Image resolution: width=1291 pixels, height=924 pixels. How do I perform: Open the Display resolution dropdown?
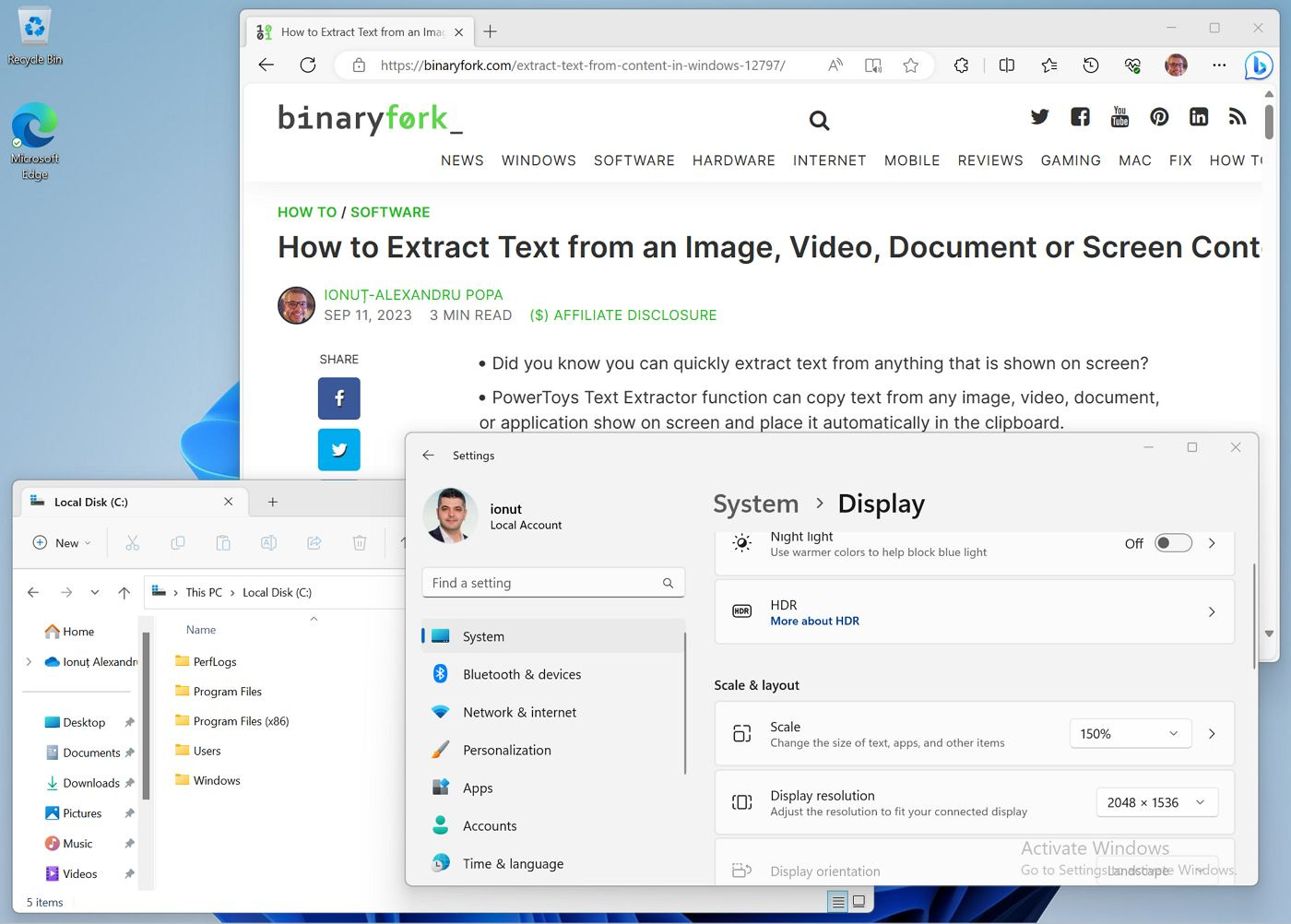(1155, 802)
